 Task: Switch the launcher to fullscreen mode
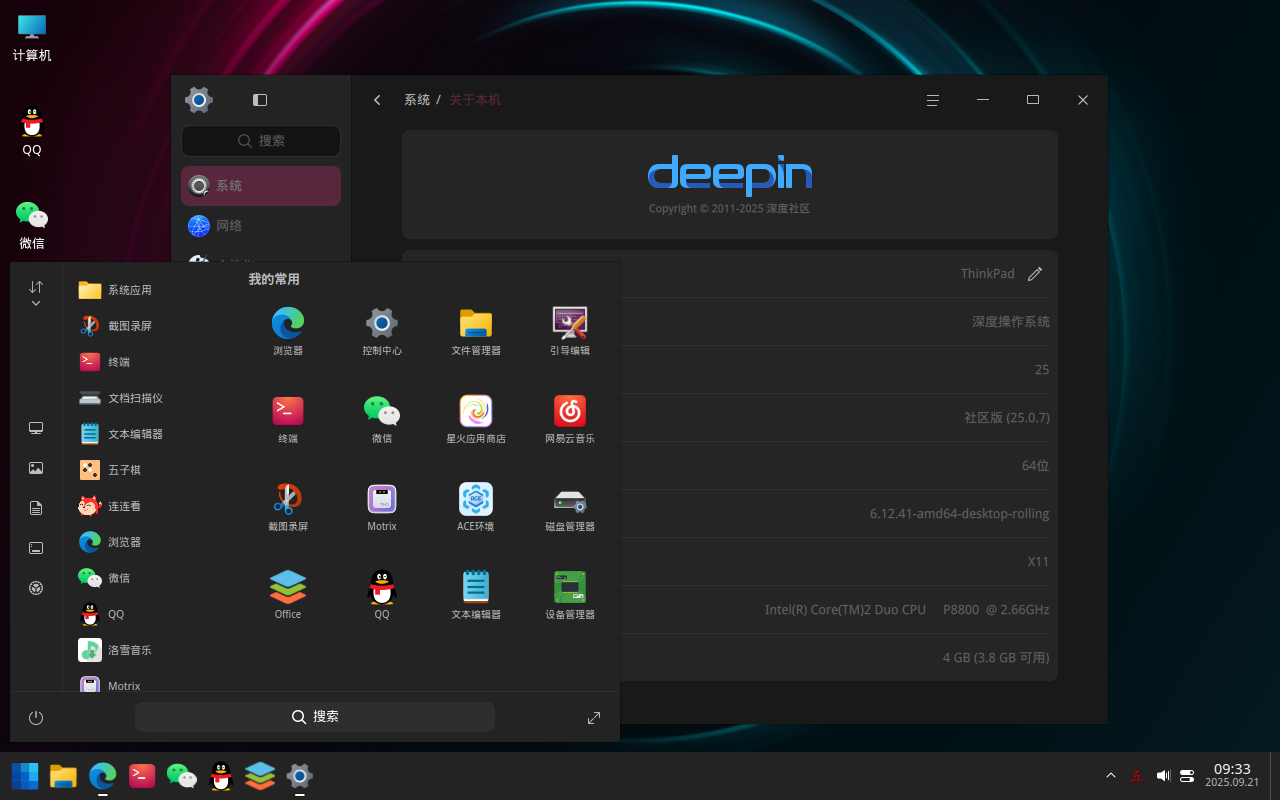(x=594, y=718)
